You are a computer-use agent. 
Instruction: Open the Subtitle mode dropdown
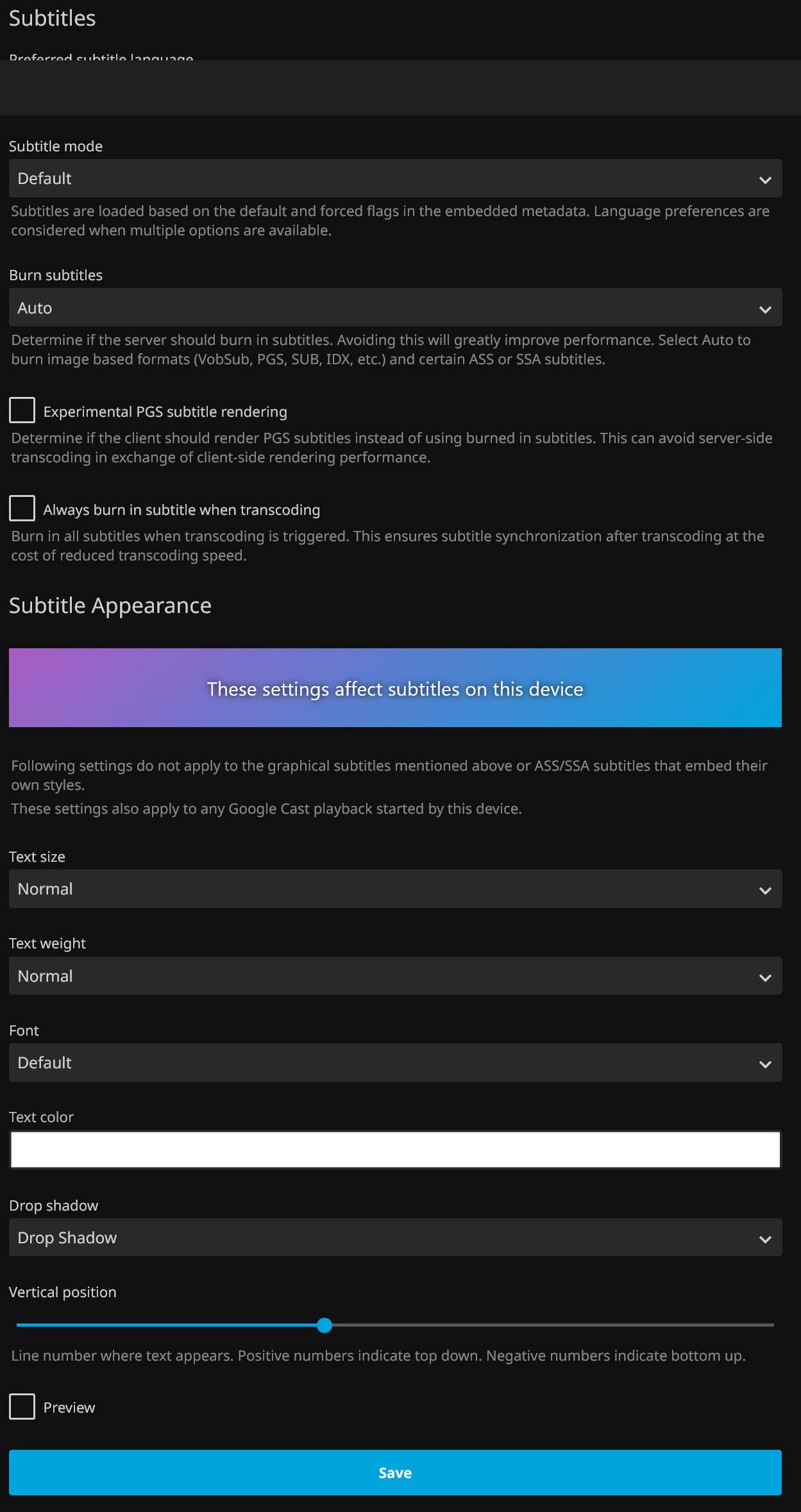tap(385, 178)
